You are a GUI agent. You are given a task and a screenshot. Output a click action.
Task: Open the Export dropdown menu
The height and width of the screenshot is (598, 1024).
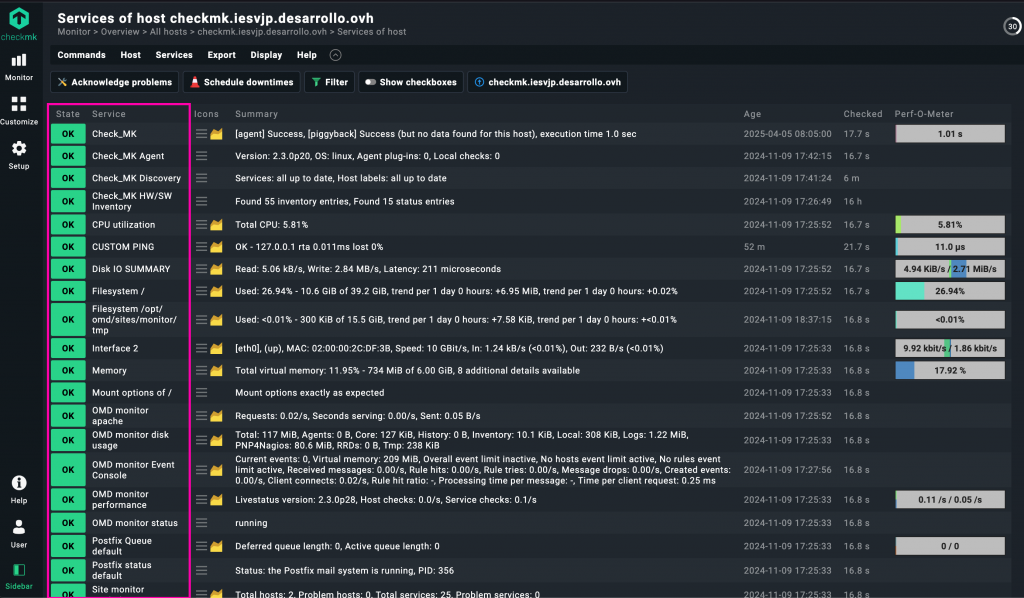[x=221, y=56]
